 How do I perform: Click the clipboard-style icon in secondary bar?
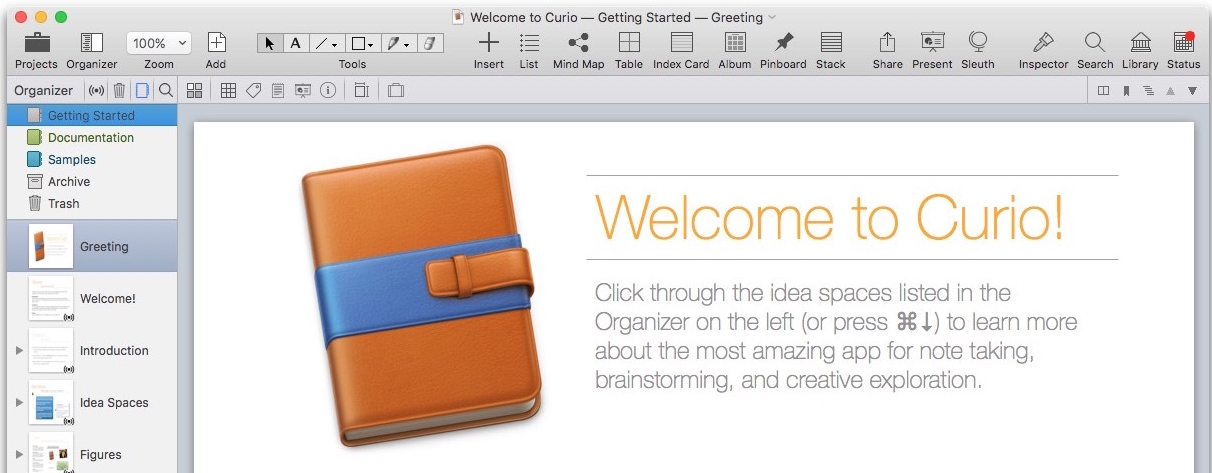click(395, 90)
